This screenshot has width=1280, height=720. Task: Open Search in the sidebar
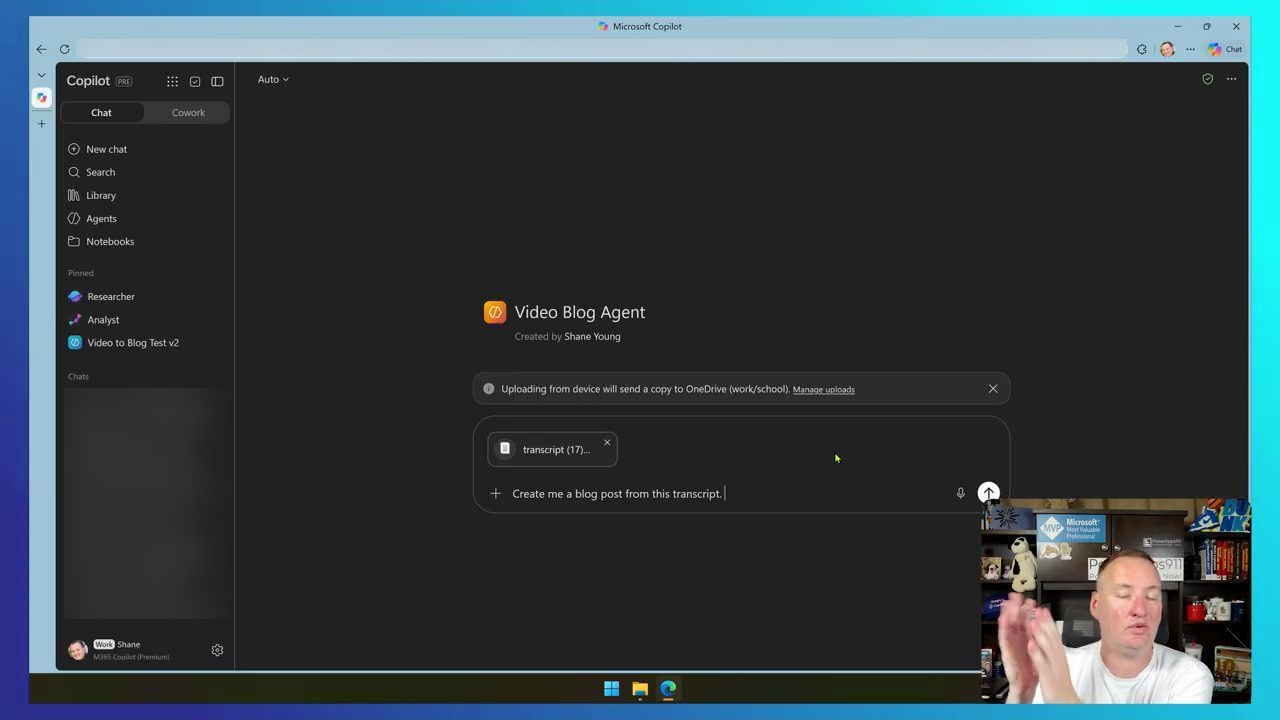coord(91,172)
